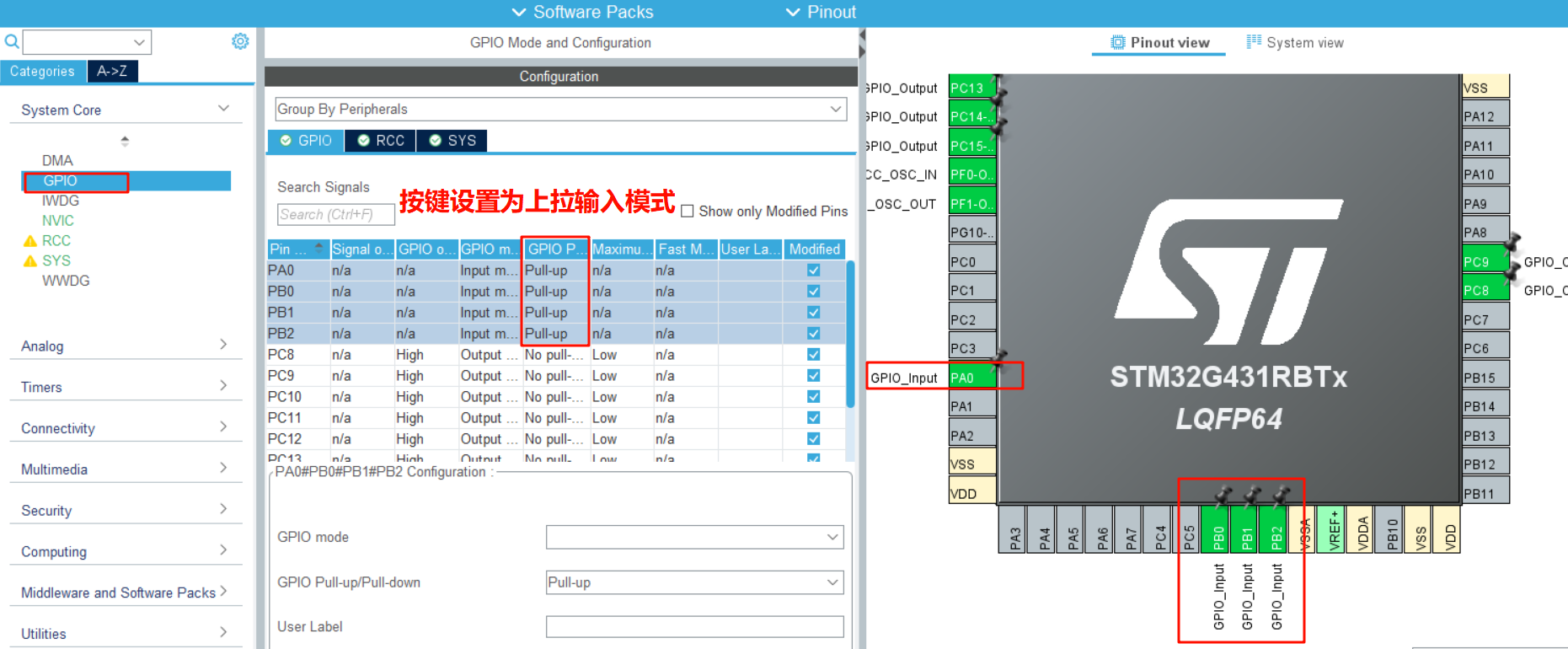The image size is (1568, 649).
Task: Sort table by Pin column header
Action: click(x=297, y=249)
